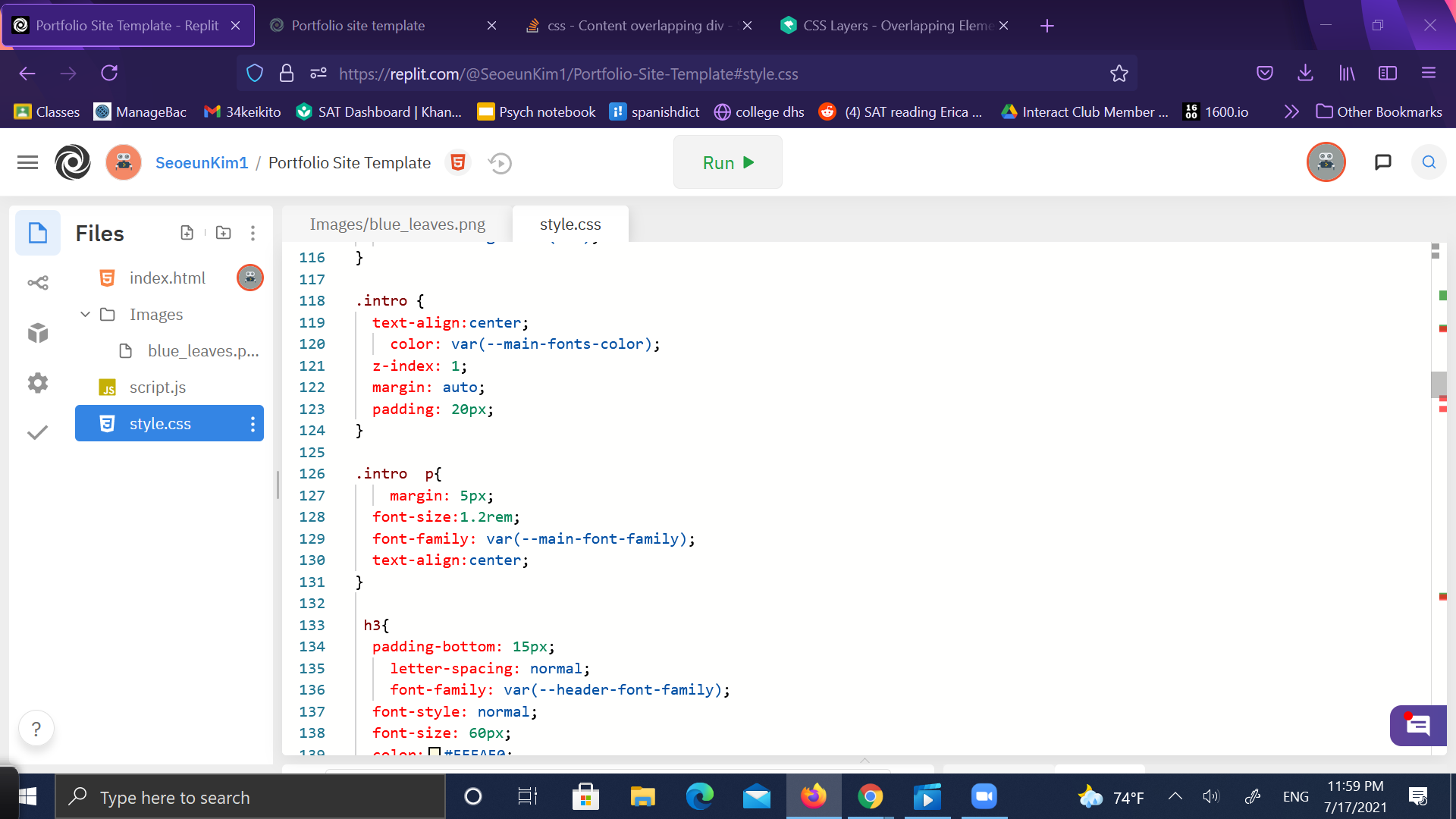Toggle the hamburger navigation menu
1456x819 pixels.
coord(27,162)
